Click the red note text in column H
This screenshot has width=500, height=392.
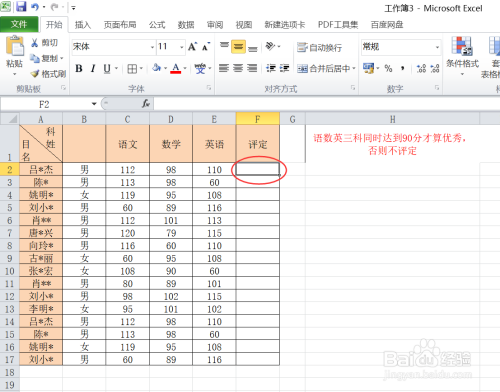[x=390, y=144]
